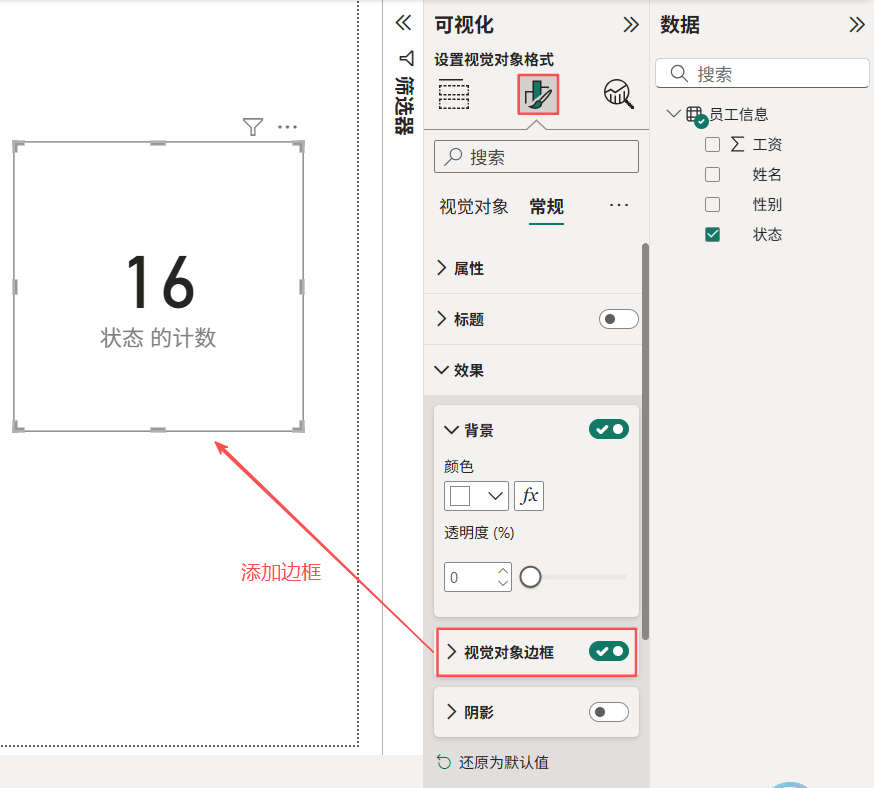
Task: Turn on the 标题 toggle
Action: coord(618,319)
